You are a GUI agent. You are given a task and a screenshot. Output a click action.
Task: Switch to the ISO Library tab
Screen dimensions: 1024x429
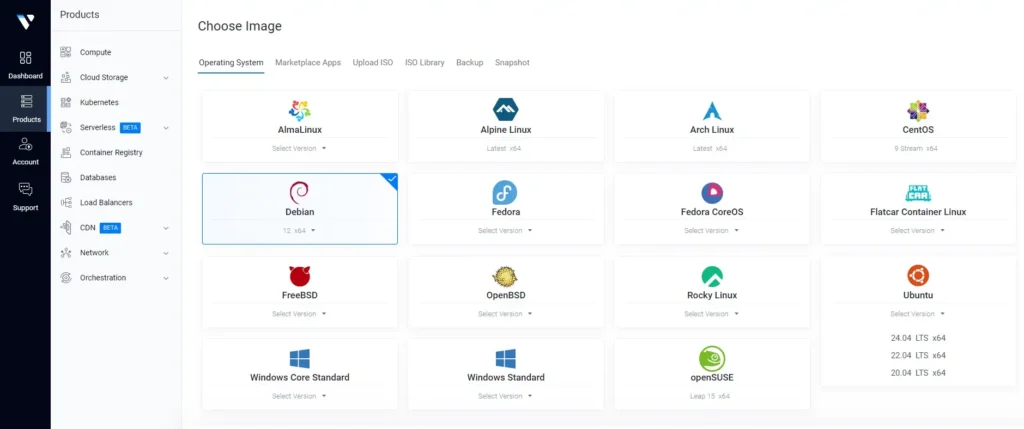424,63
